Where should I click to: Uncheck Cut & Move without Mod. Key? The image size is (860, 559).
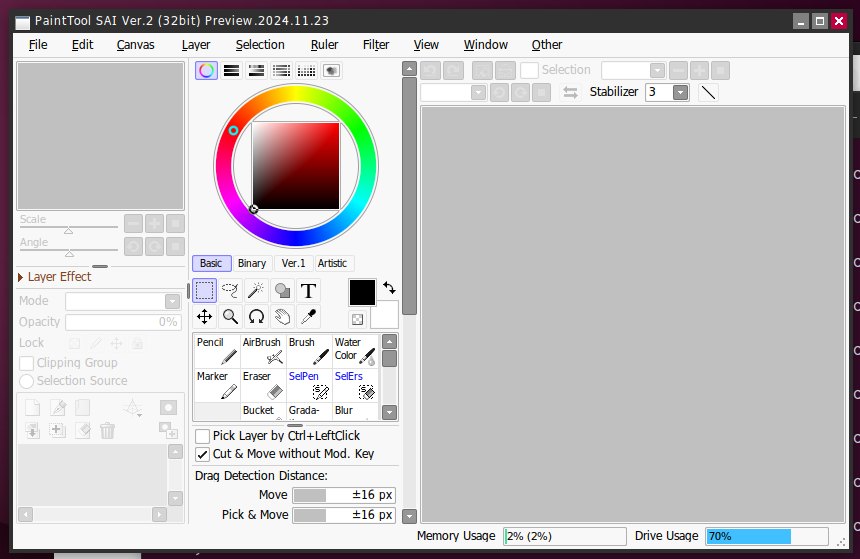pos(202,454)
